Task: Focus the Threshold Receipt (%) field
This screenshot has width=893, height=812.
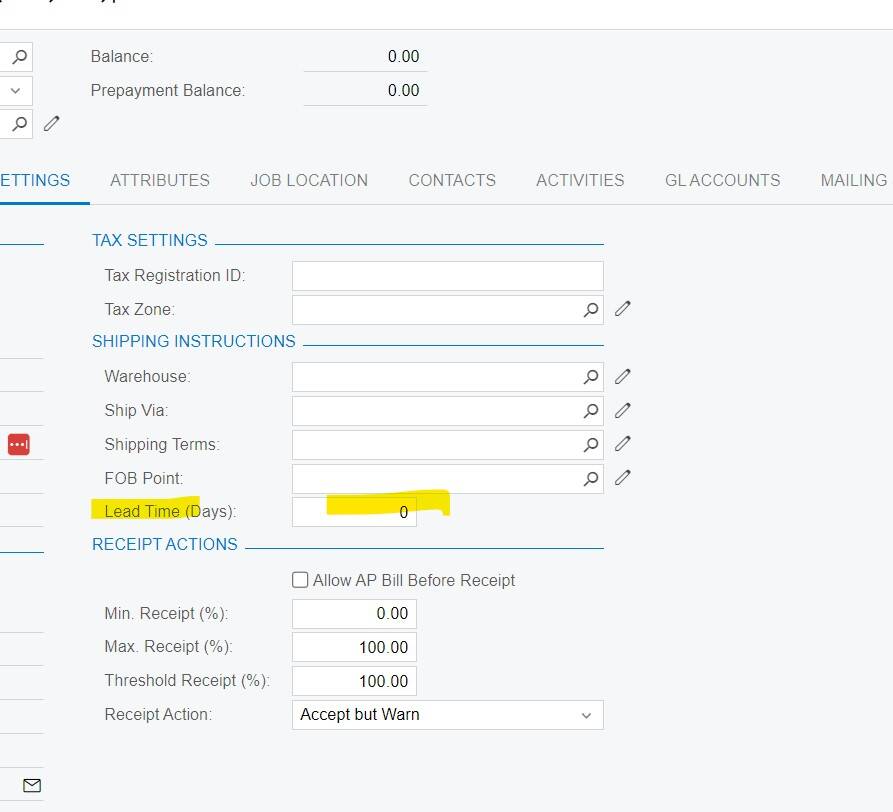Action: pyautogui.click(x=355, y=681)
